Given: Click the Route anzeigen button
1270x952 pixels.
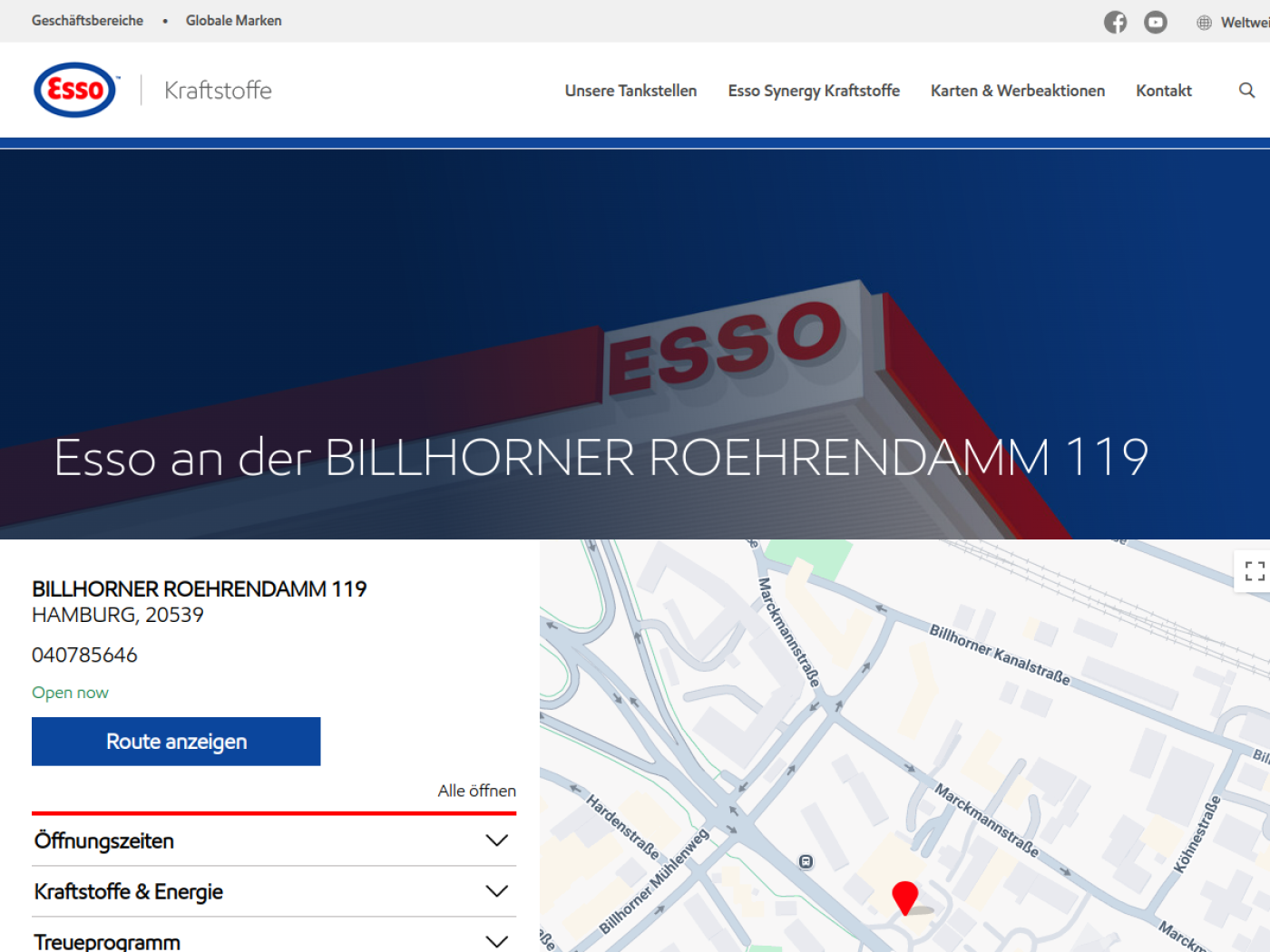Looking at the screenshot, I should pos(176,742).
